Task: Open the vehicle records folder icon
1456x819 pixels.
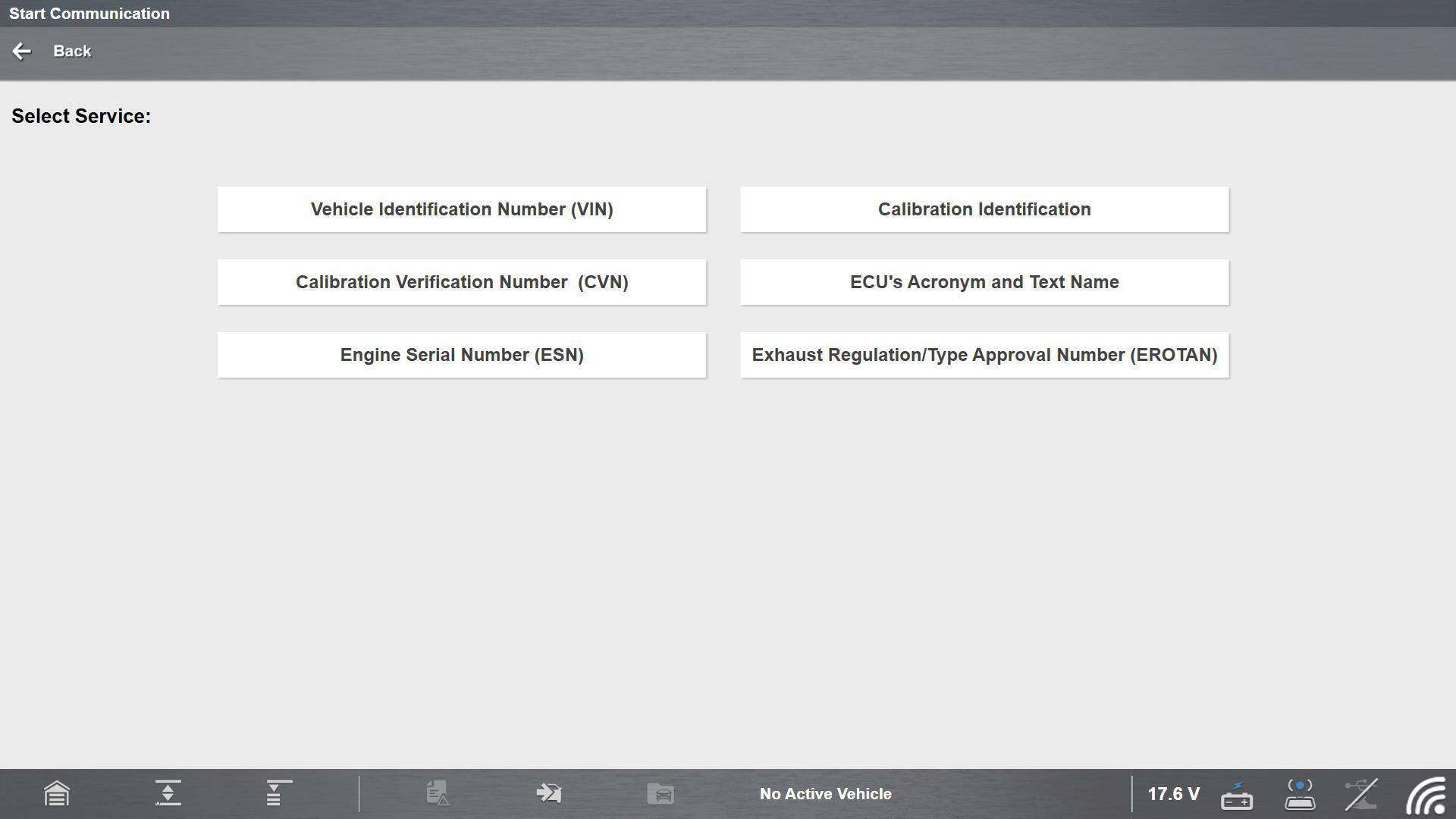Action: pos(661,794)
